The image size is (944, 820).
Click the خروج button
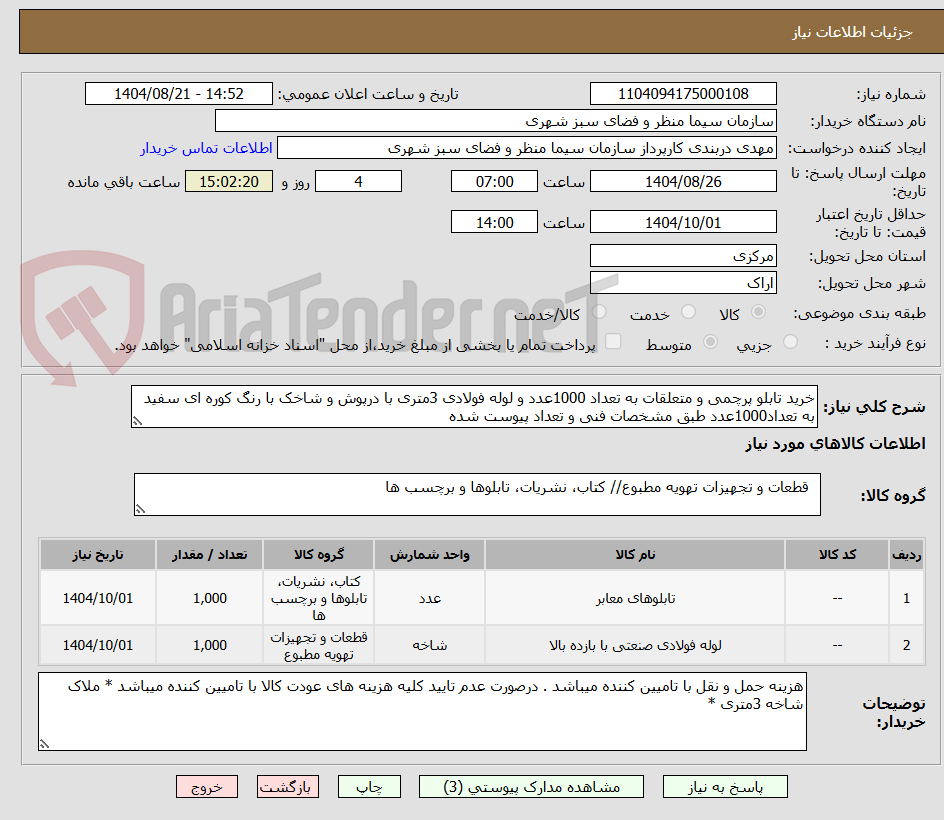tap(206, 786)
